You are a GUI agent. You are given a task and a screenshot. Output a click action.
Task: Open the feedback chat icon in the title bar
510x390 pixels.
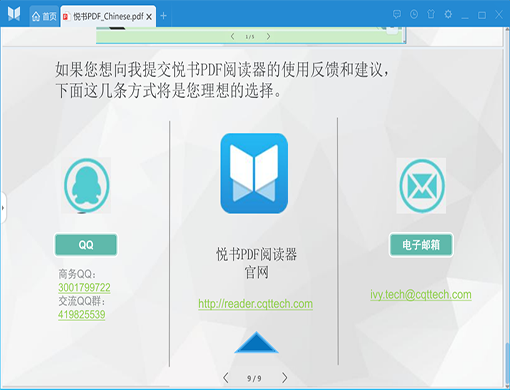pyautogui.click(x=397, y=14)
